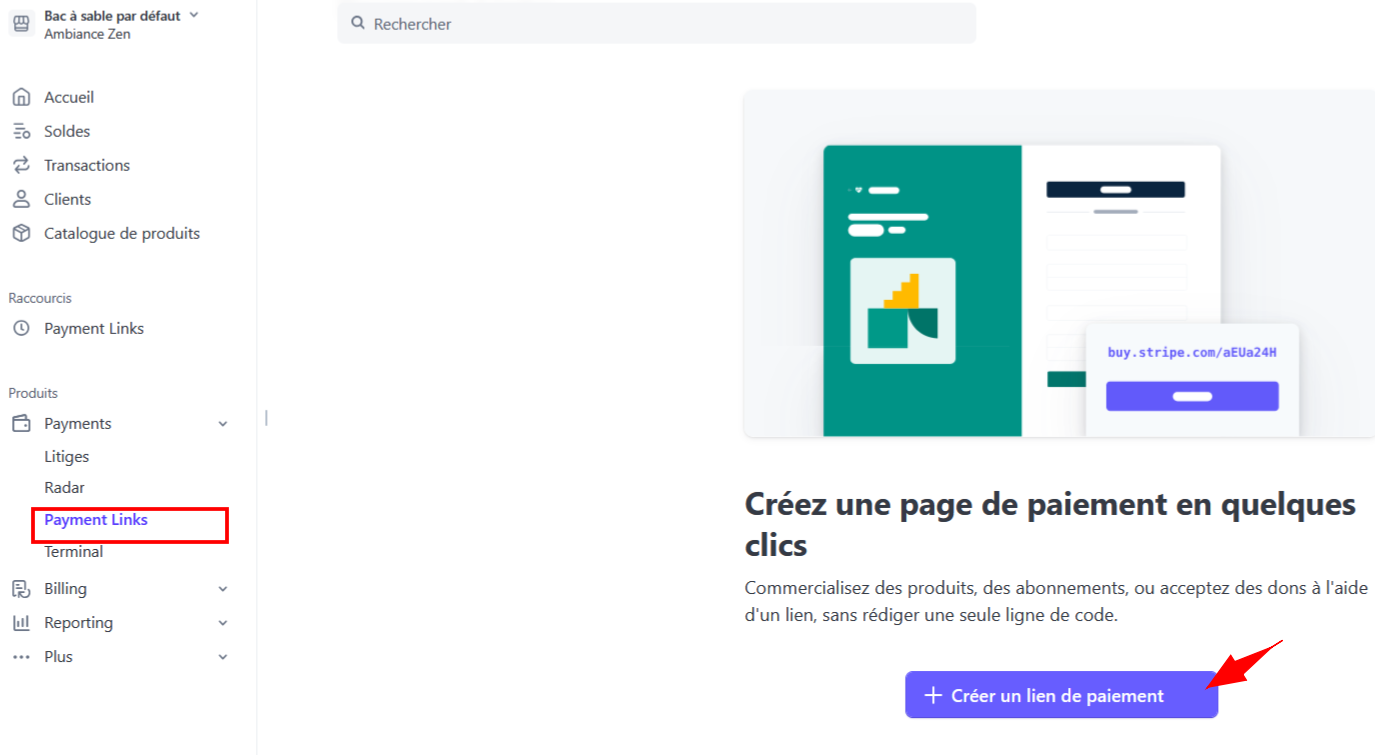The image size is (1375, 755).
Task: Go to Accueil in sidebar
Action: point(69,98)
